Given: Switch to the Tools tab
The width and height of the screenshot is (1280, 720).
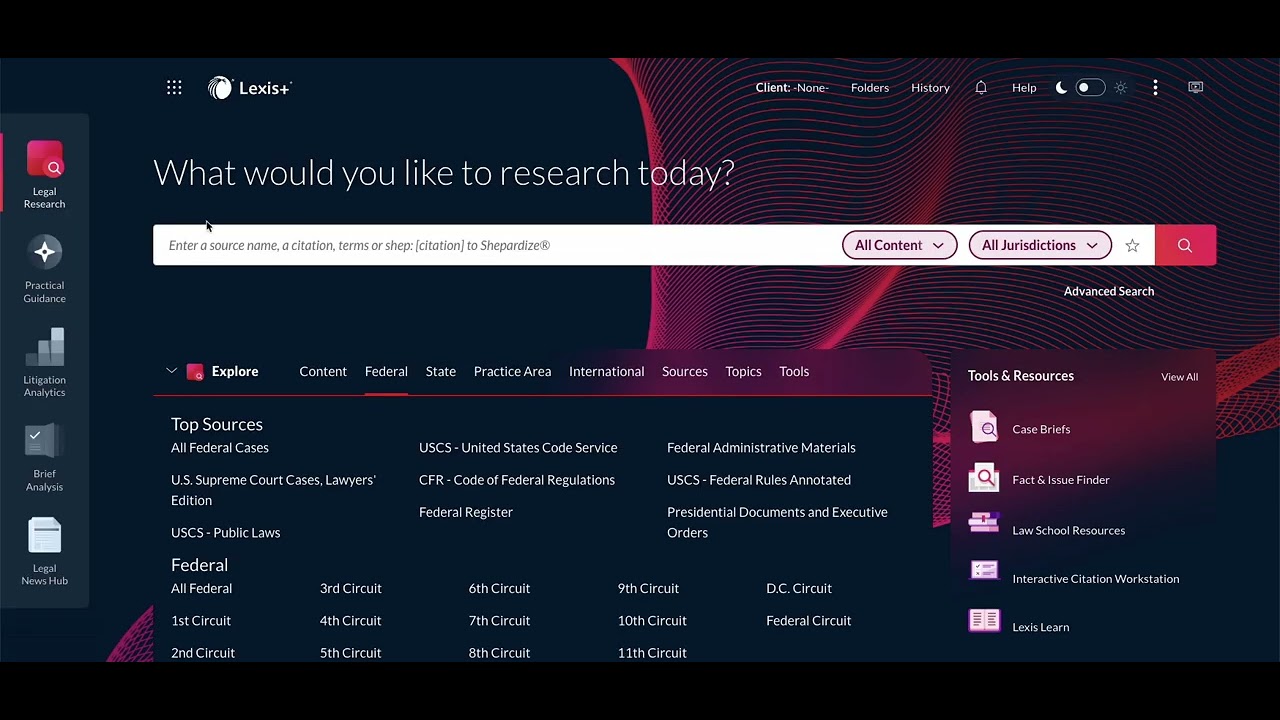Looking at the screenshot, I should pyautogui.click(x=794, y=371).
